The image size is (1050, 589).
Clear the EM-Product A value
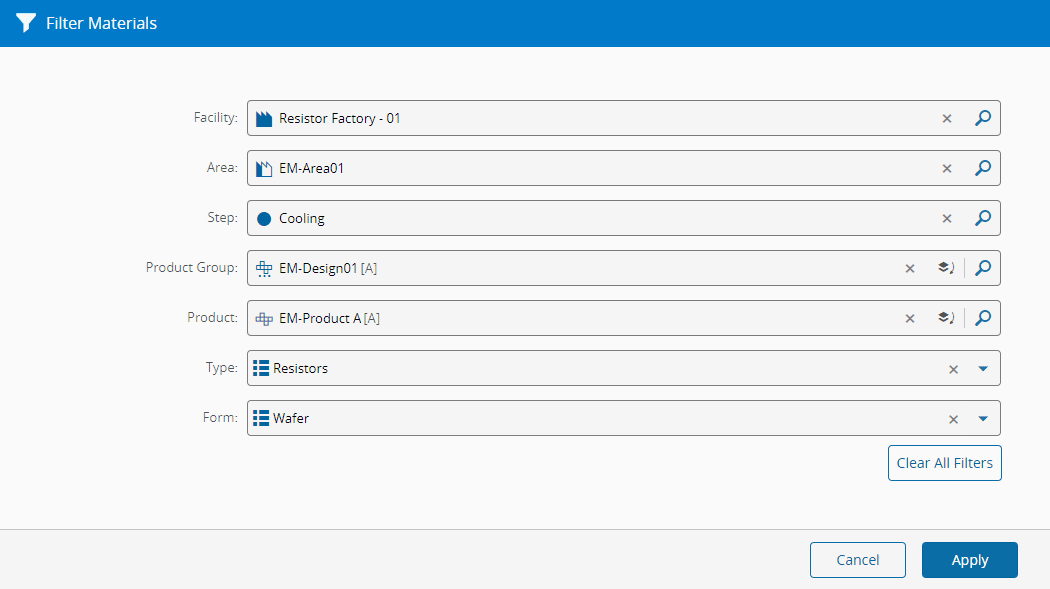pos(910,318)
